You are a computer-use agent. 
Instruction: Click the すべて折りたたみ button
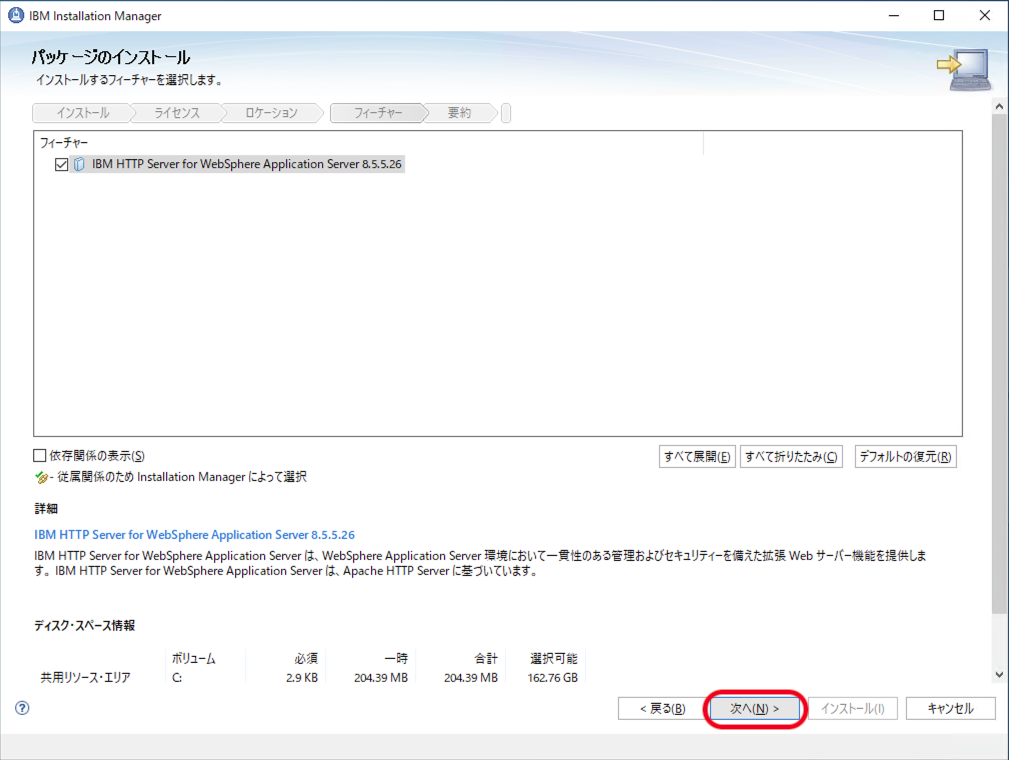pyautogui.click(x=791, y=456)
